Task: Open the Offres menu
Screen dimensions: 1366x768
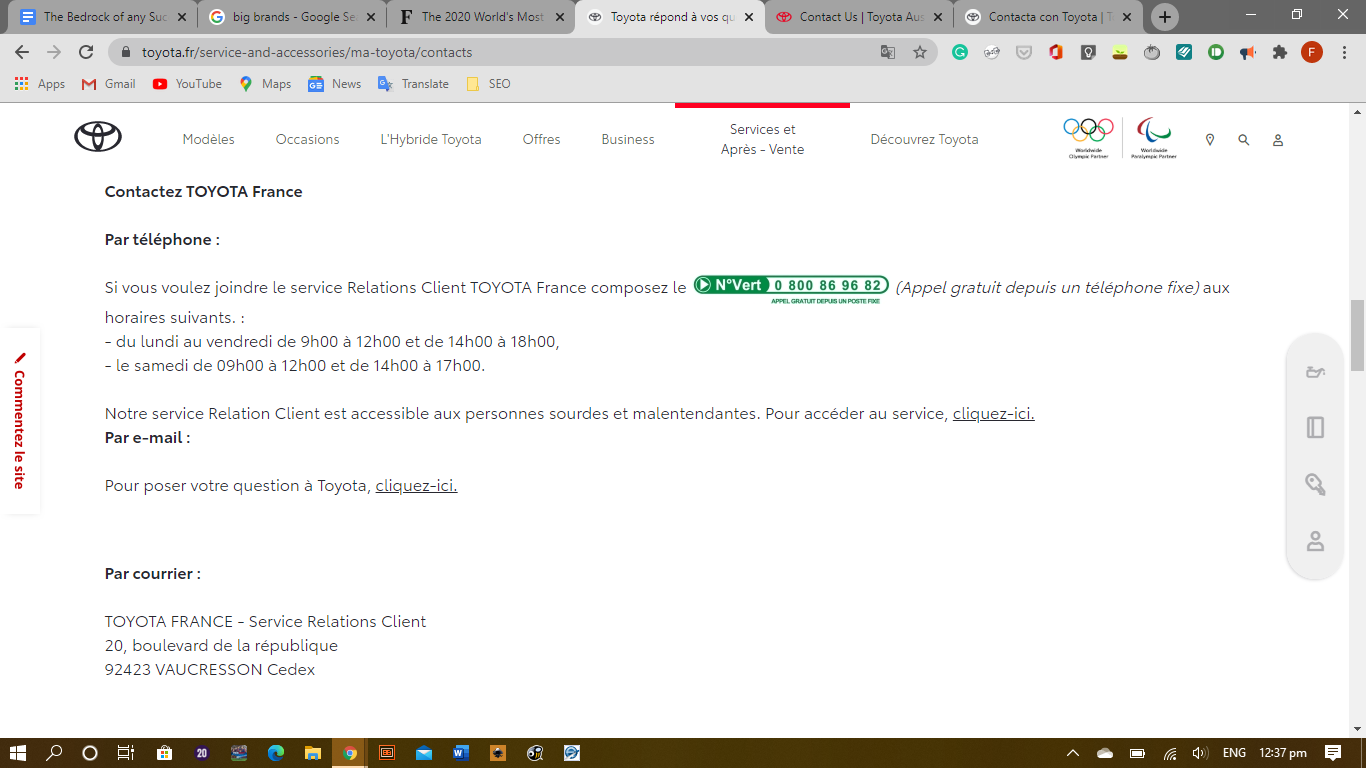Action: 541,139
